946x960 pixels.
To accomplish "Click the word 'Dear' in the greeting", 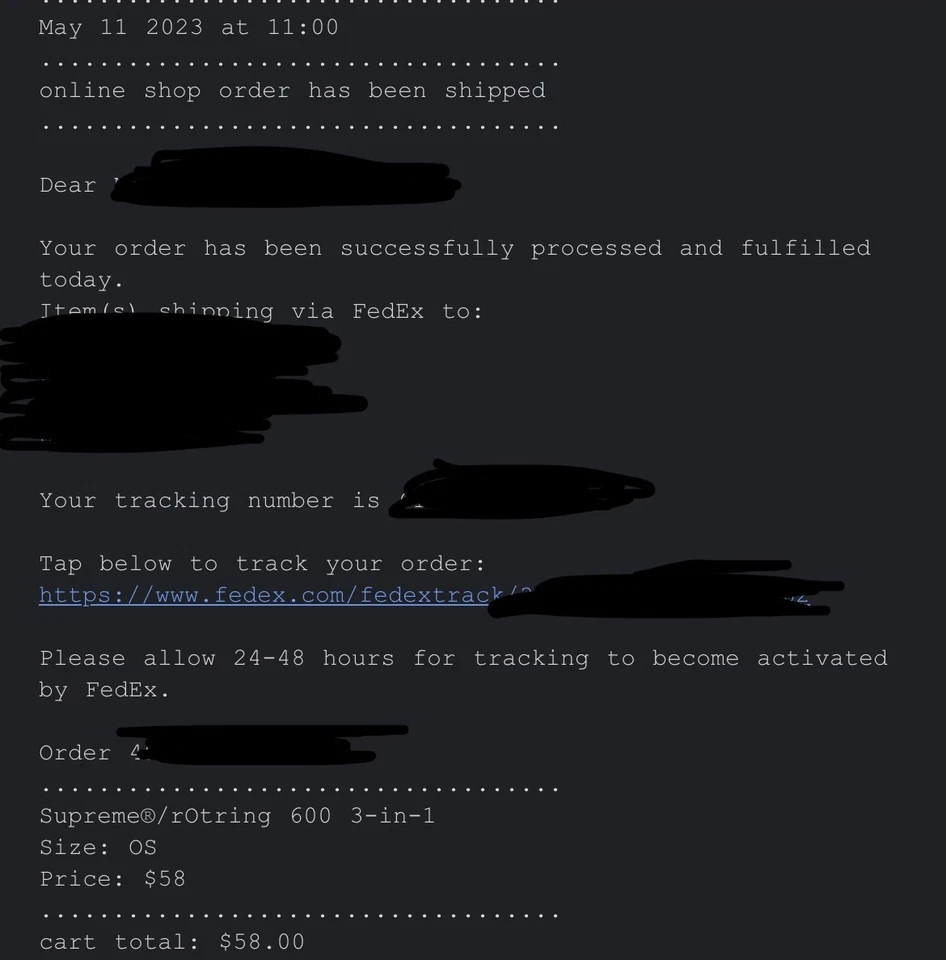I will (x=67, y=186).
